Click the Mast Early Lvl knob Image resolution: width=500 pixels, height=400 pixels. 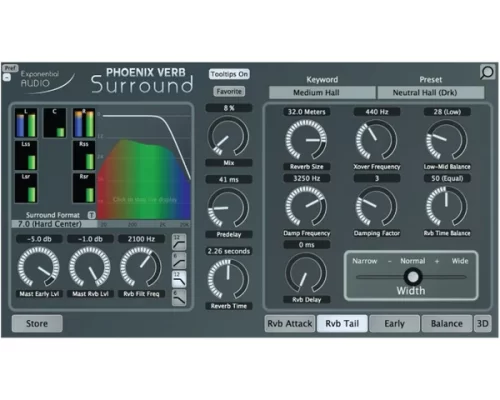click(39, 267)
